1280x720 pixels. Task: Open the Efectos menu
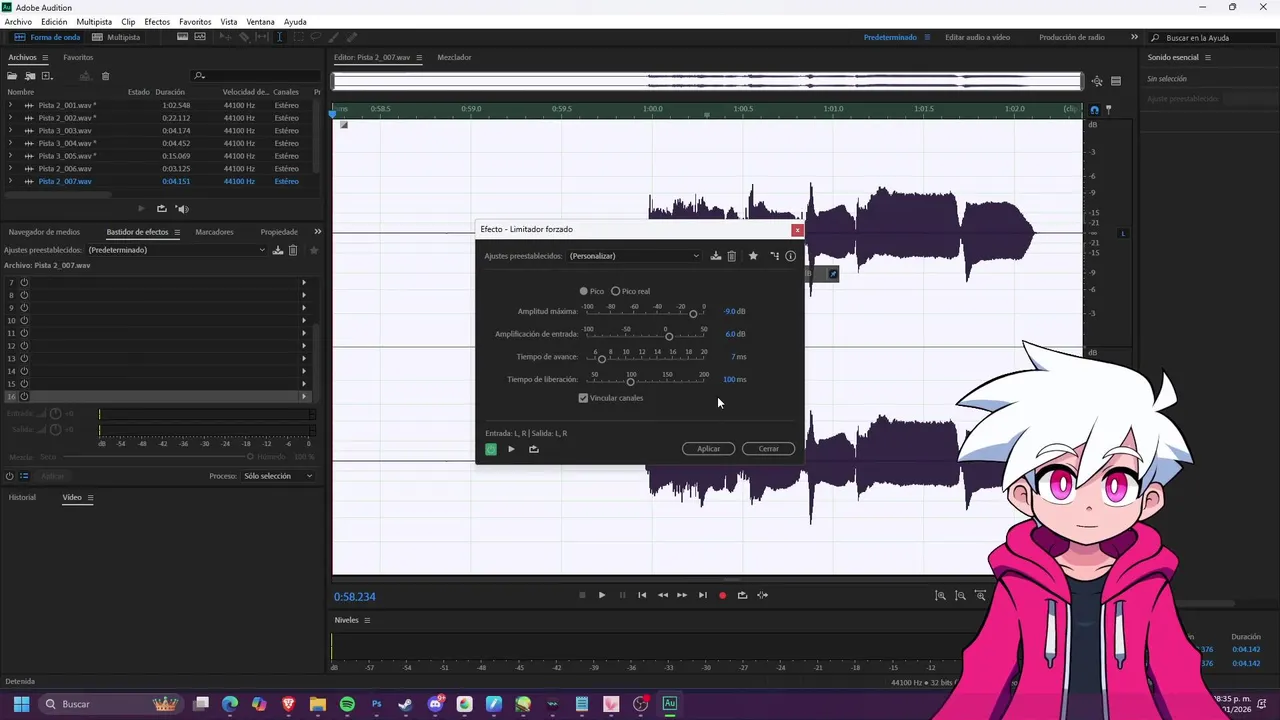click(157, 21)
